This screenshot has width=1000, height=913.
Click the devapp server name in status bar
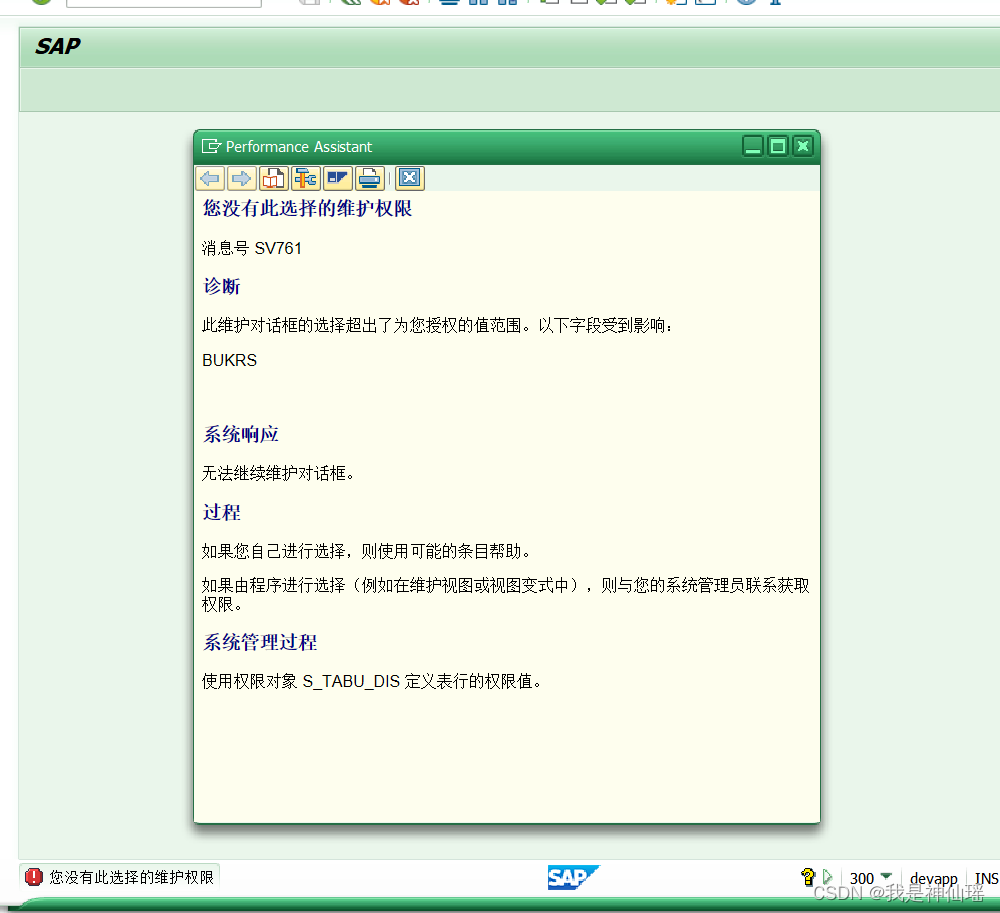(933, 877)
